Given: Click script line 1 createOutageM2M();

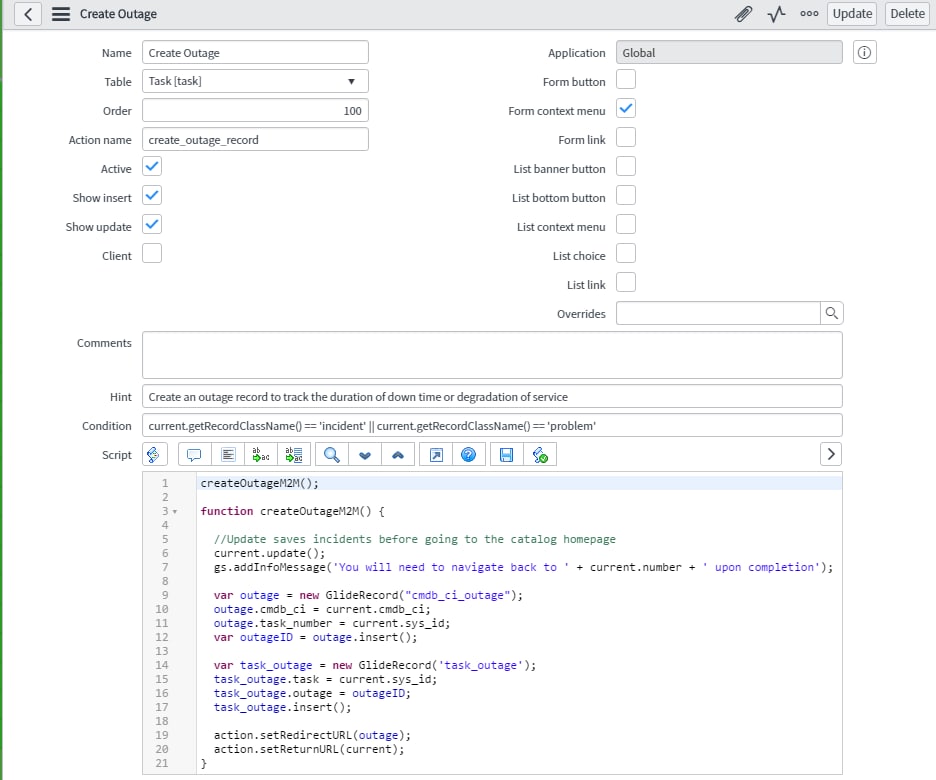Looking at the screenshot, I should pos(260,483).
